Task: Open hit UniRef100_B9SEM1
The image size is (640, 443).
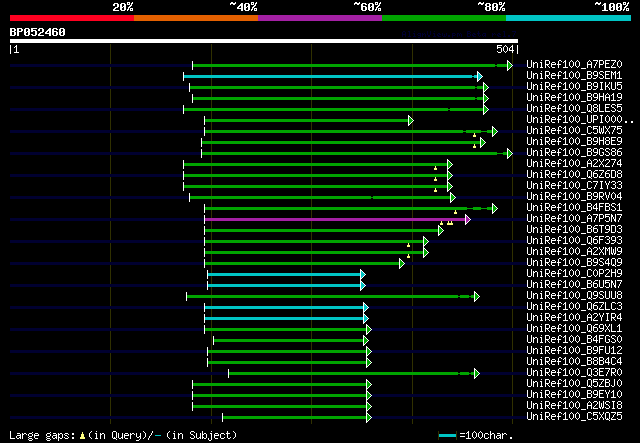Action: click(574, 76)
